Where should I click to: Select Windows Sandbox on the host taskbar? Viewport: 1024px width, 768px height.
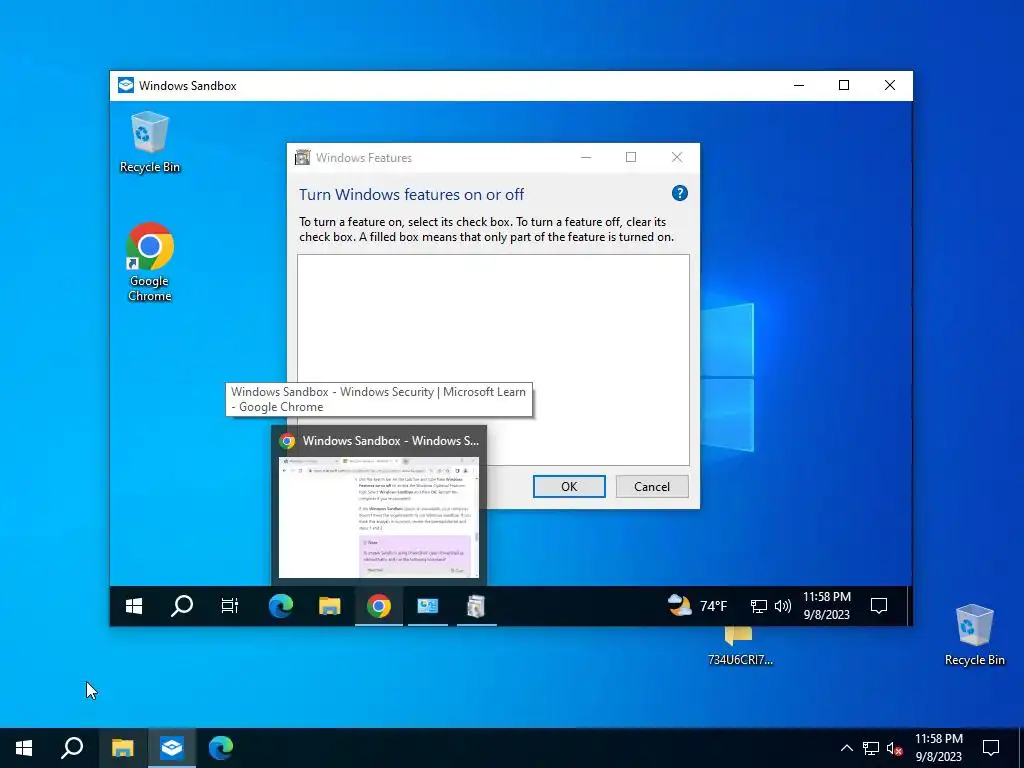click(x=172, y=748)
